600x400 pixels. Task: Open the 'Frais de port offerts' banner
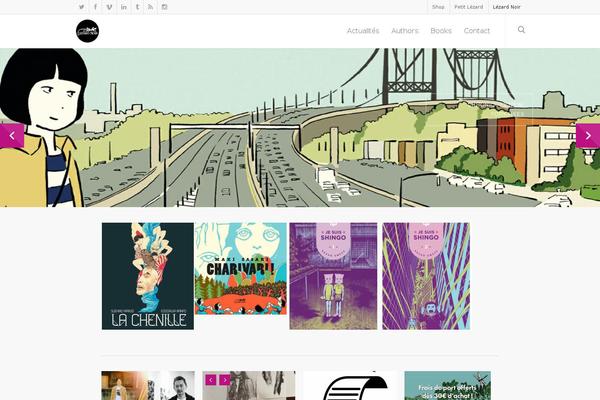coord(448,385)
